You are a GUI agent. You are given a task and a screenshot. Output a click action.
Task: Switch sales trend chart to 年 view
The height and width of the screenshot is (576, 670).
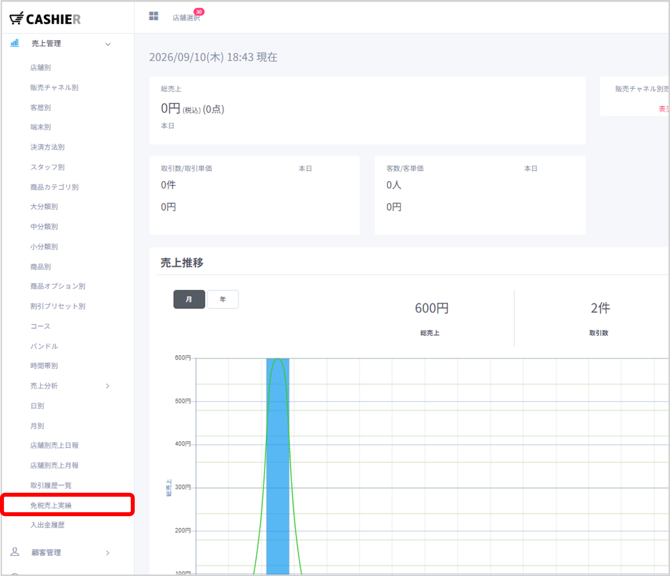coord(223,300)
